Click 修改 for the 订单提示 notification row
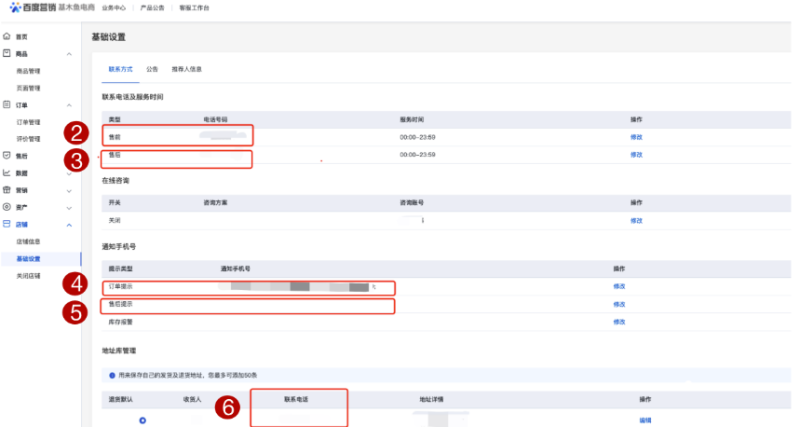 tap(619, 286)
